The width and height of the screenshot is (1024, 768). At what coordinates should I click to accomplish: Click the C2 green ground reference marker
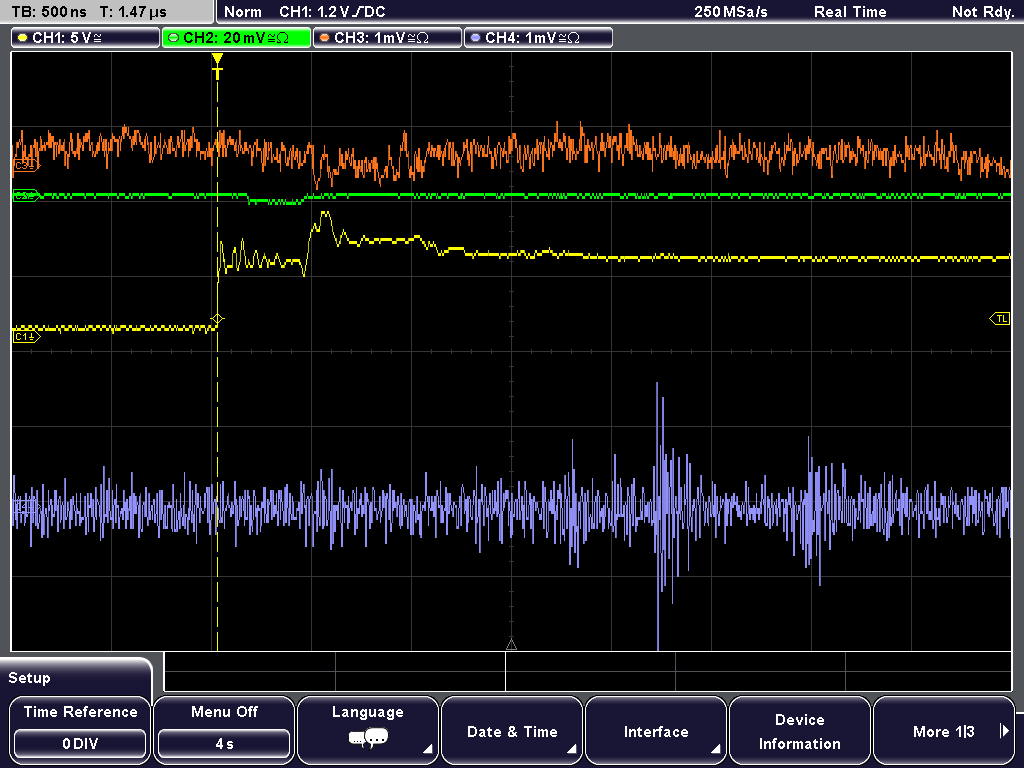[26, 195]
